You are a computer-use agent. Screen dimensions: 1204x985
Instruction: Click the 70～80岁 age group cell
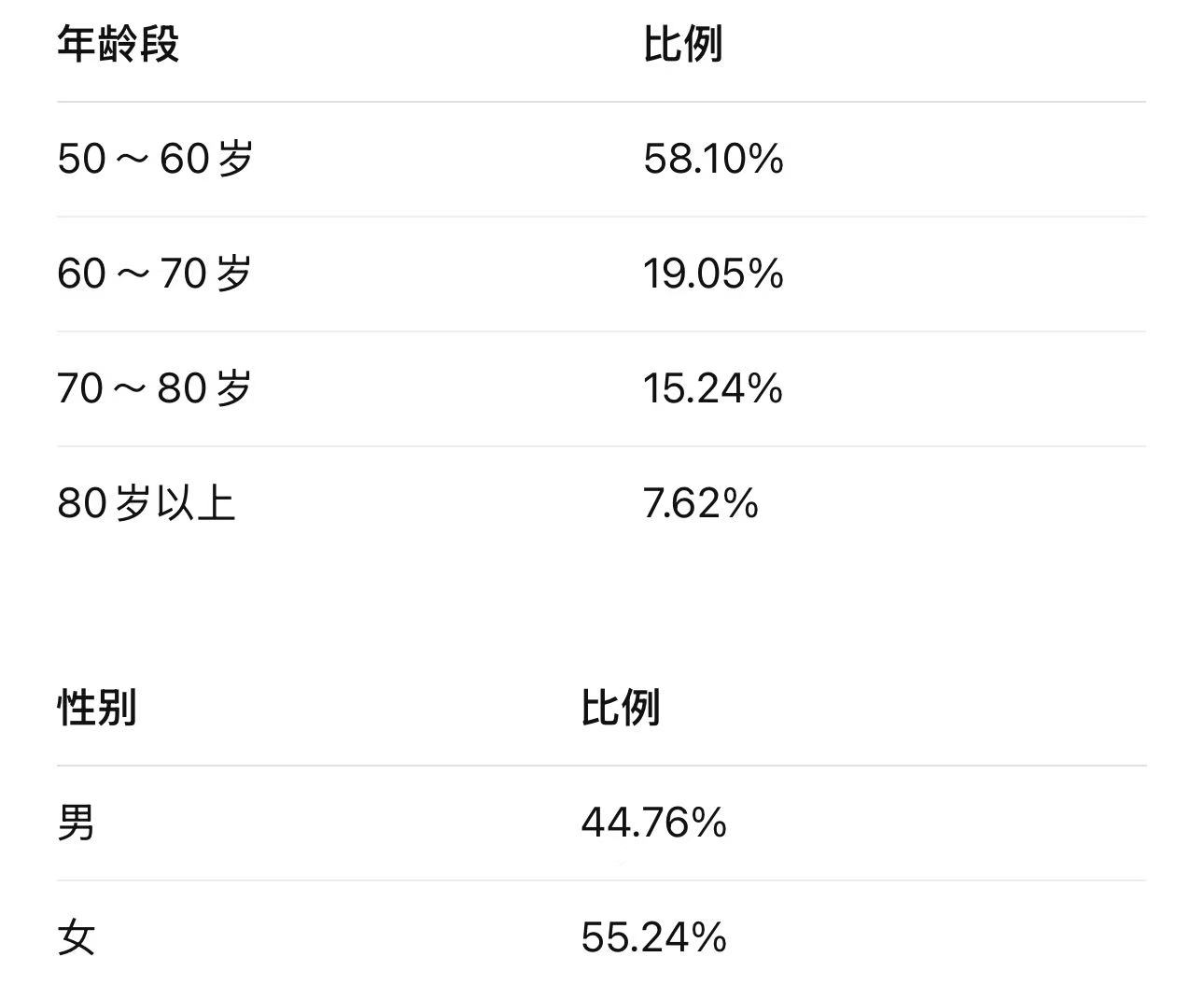155,388
